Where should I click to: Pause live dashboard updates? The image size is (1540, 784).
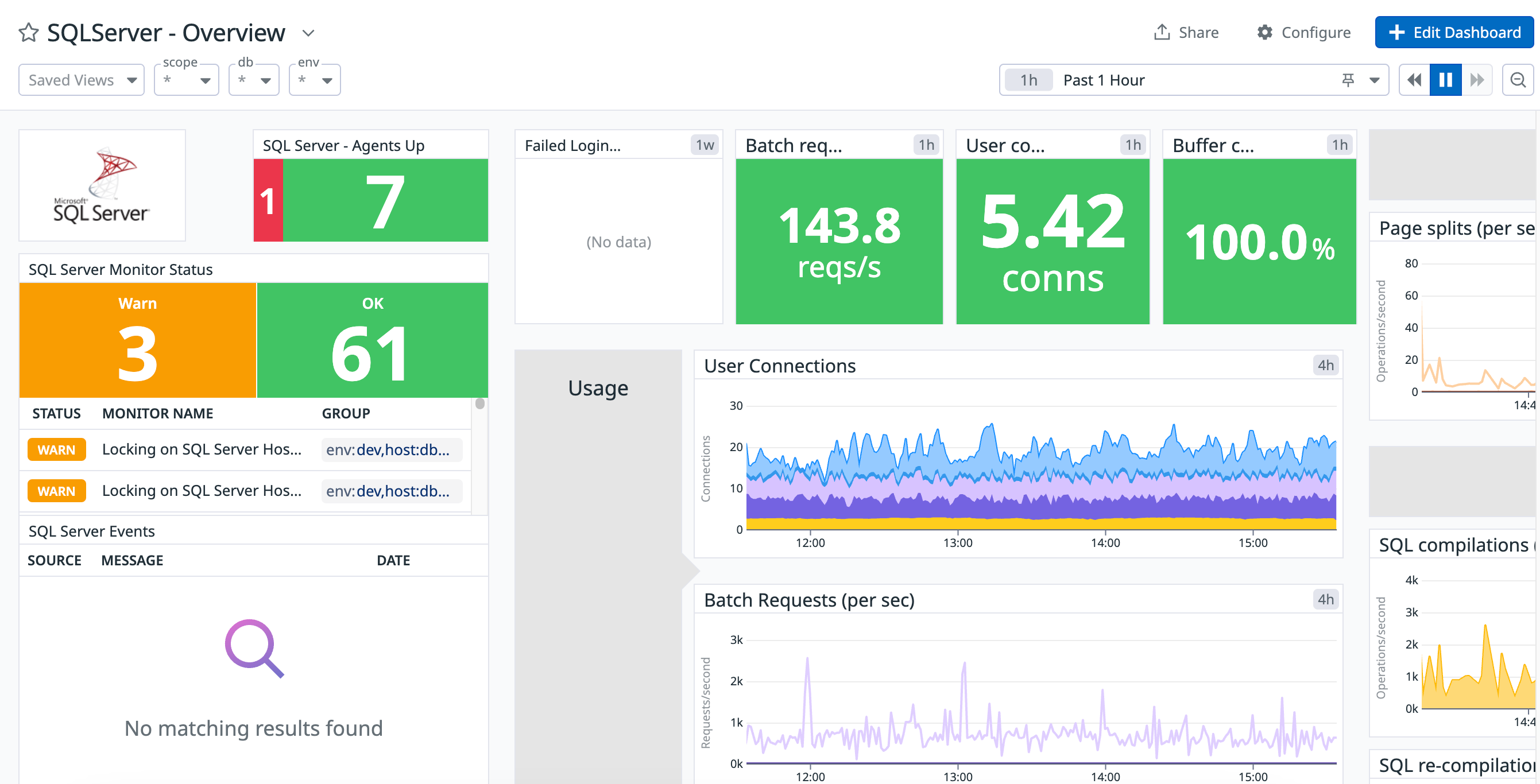tap(1445, 80)
